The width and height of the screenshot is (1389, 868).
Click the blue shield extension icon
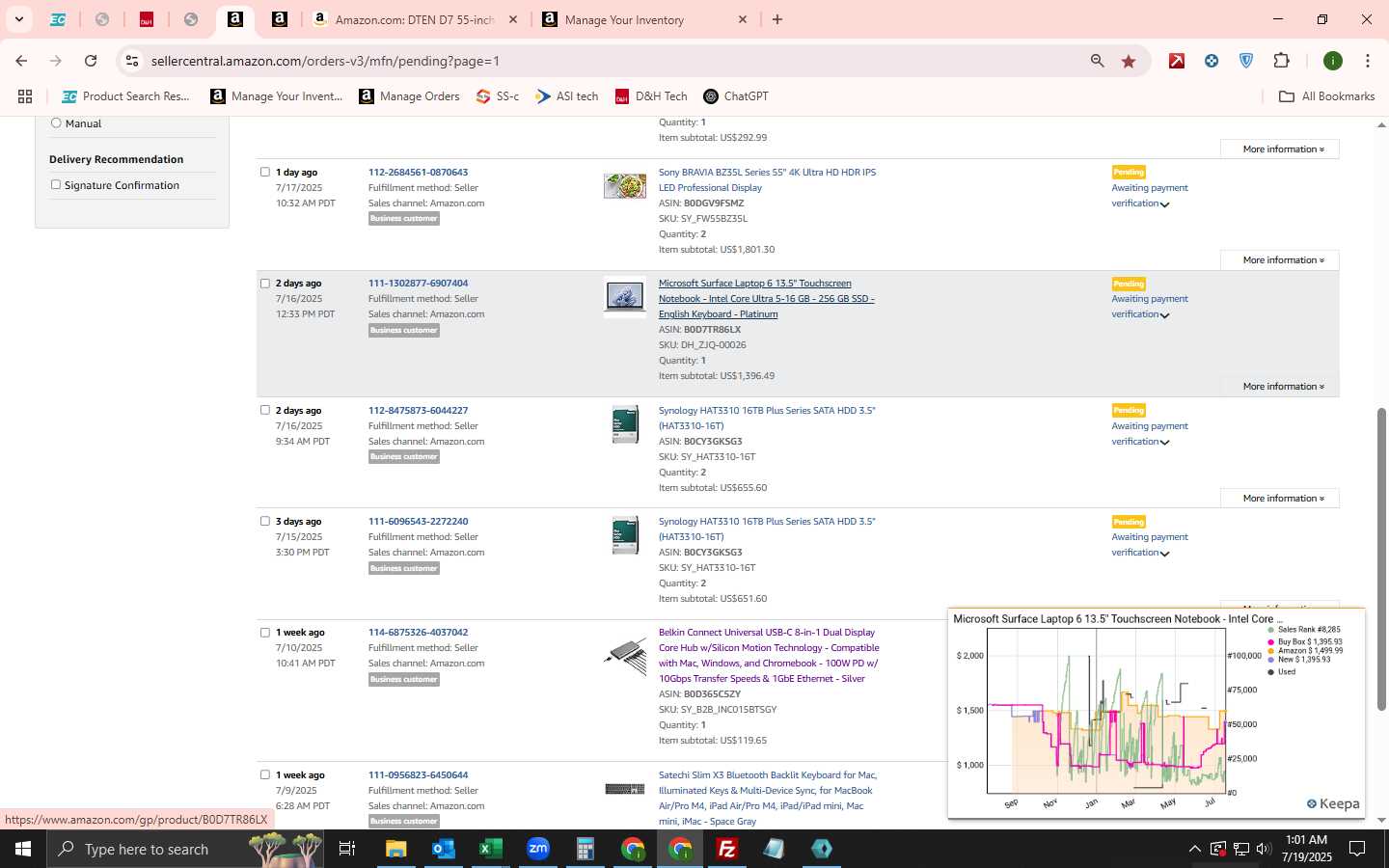click(x=1246, y=61)
